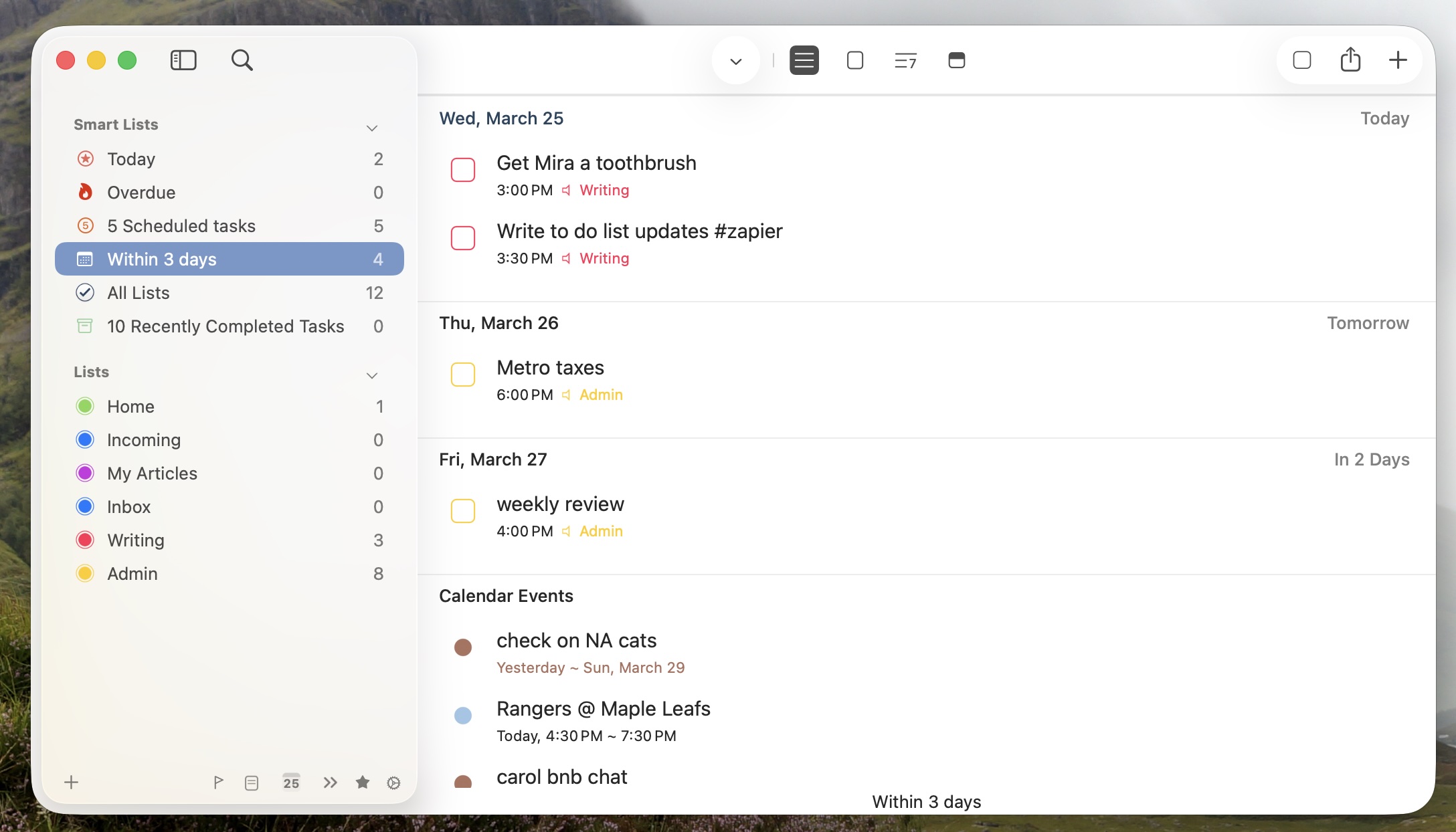Toggle the sidebar visibility

click(183, 60)
